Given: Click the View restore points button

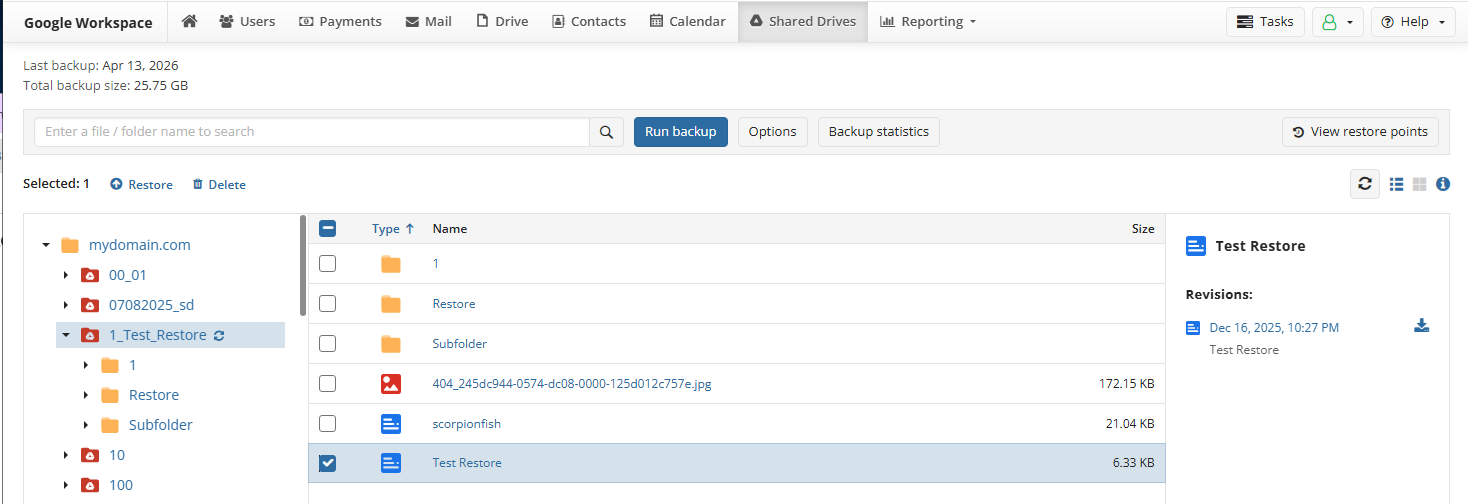Looking at the screenshot, I should (x=1360, y=132).
